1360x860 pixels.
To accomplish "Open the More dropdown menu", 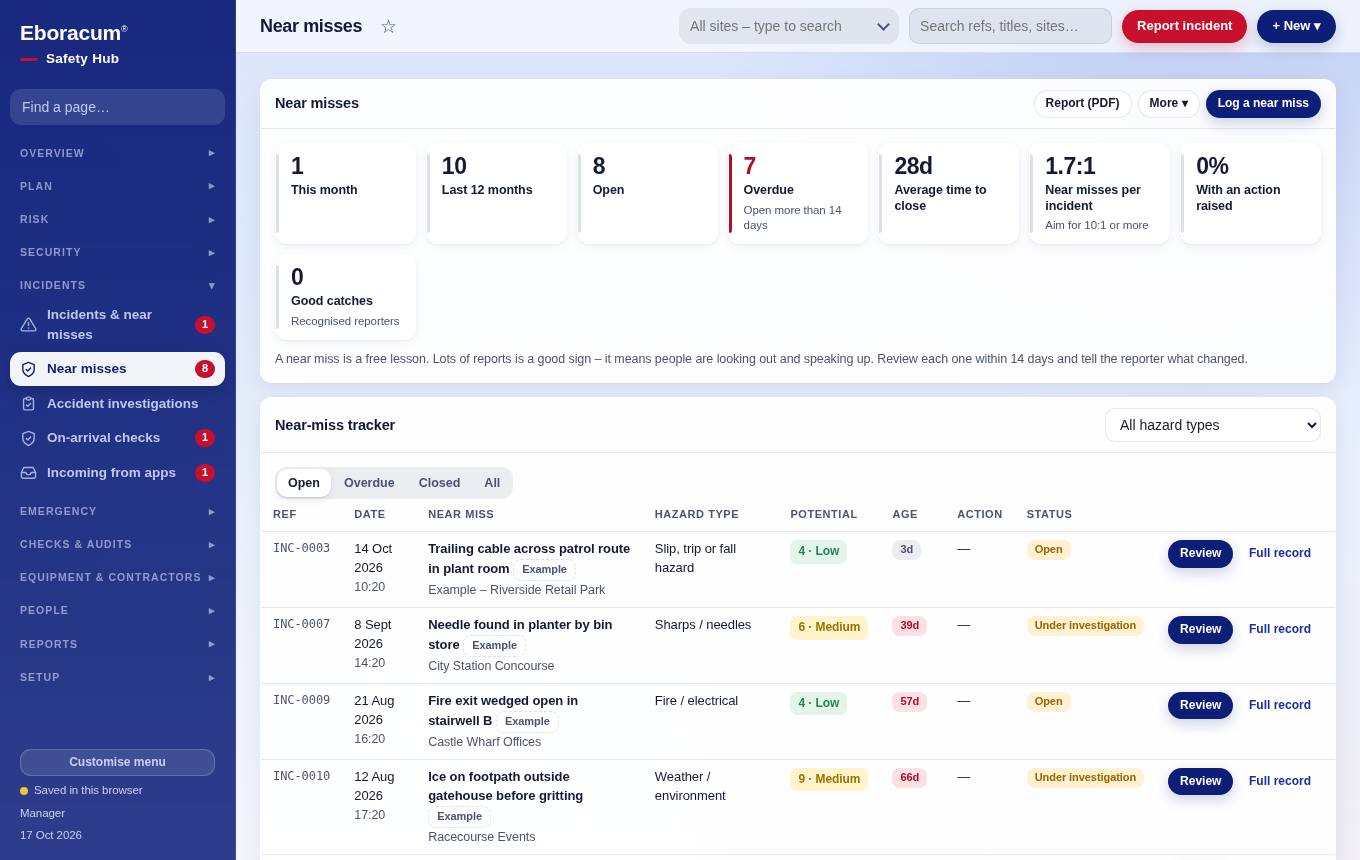I will click(1168, 104).
